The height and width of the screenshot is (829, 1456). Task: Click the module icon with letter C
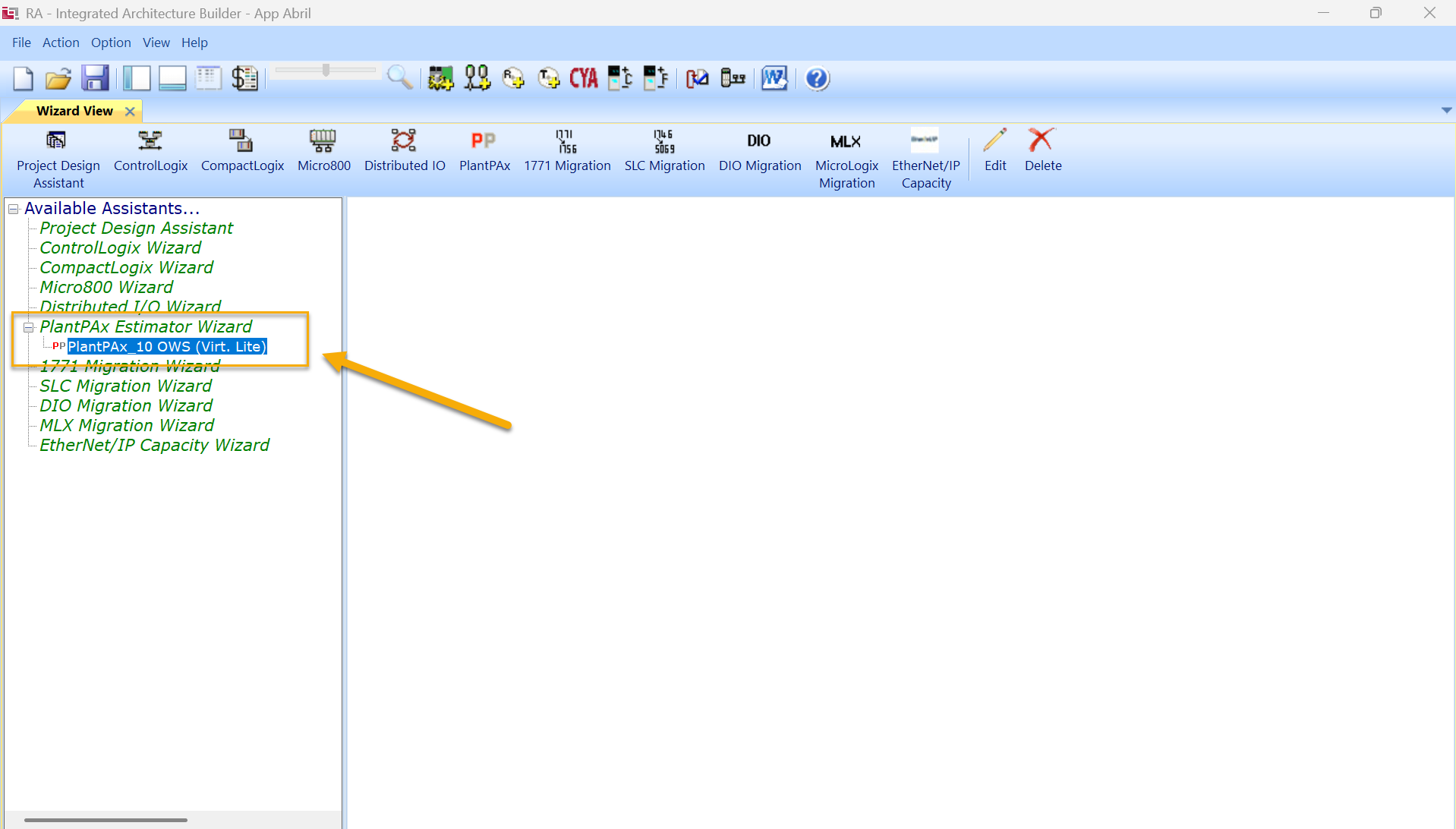pyautogui.click(x=620, y=78)
